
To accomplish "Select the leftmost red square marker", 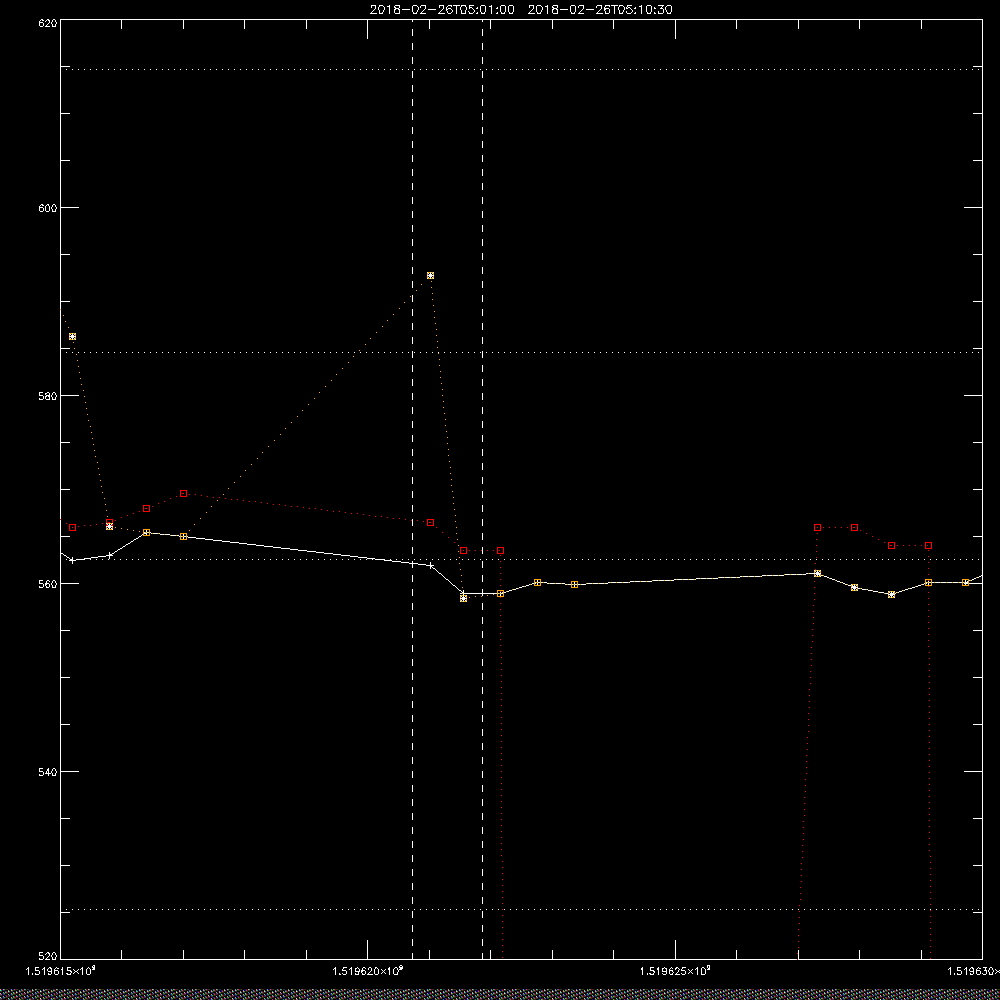I will pos(73,527).
